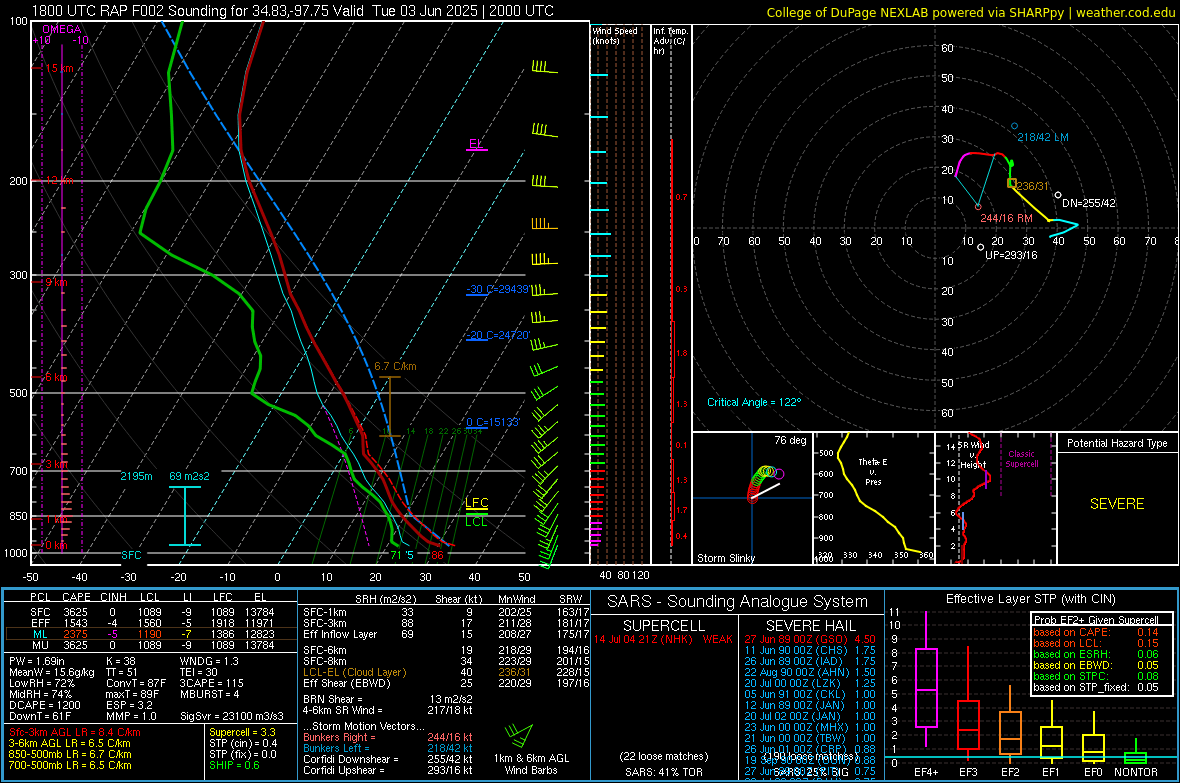The height and width of the screenshot is (783, 1180).
Task: Click the 'Classic Supercell' label
Action: (x=1022, y=459)
